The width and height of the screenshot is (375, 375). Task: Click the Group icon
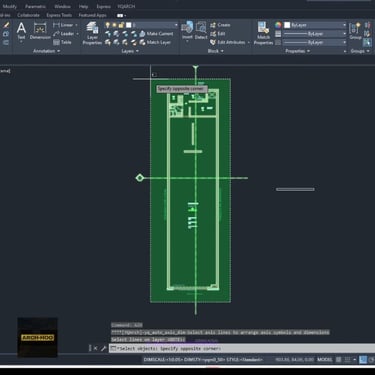[355, 31]
